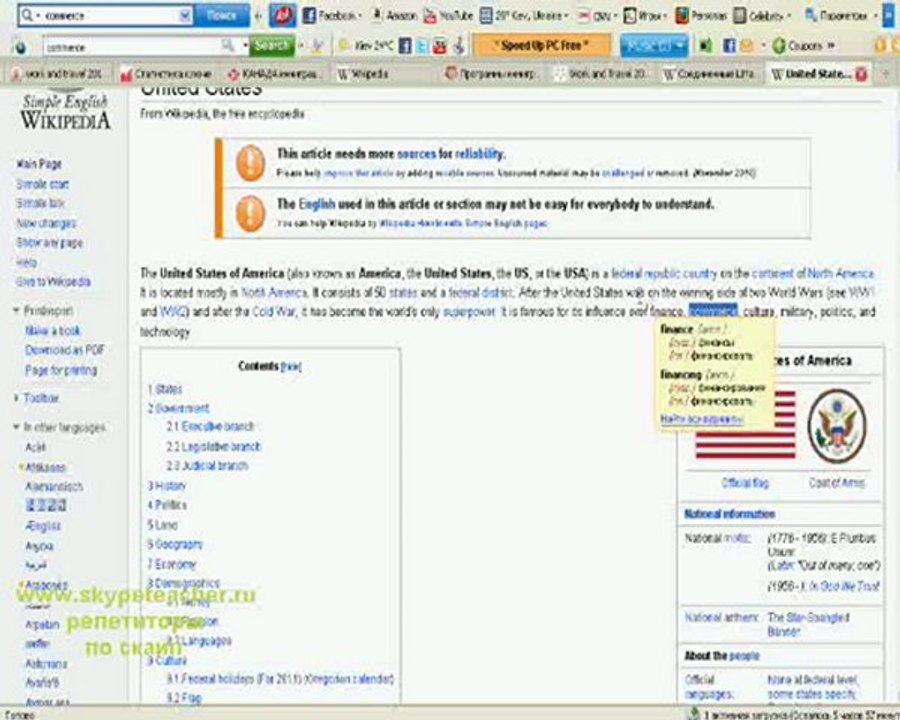The image size is (900, 720).
Task: Click the sun weather icon Kiev 24°C
Action: click(x=344, y=45)
